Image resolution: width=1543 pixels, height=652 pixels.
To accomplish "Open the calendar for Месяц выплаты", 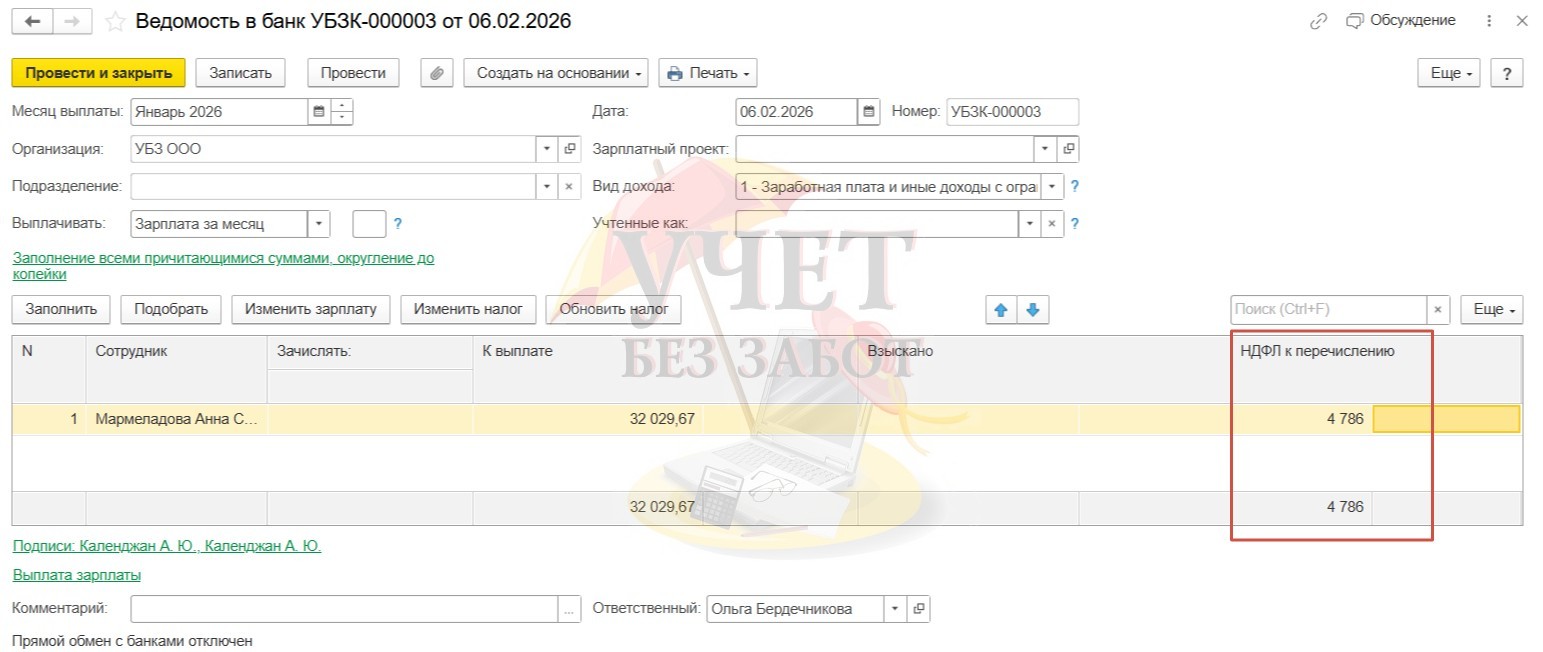I will point(319,112).
